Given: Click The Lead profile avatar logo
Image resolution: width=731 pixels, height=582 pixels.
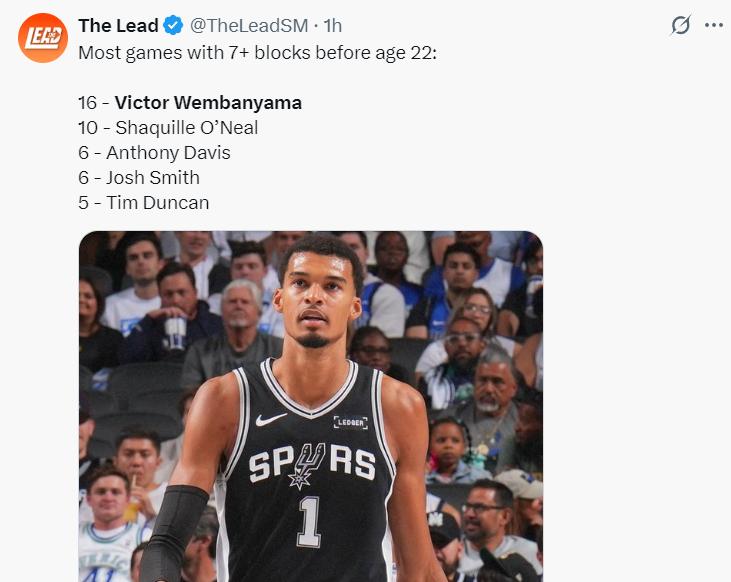Looking at the screenshot, I should (x=43, y=39).
